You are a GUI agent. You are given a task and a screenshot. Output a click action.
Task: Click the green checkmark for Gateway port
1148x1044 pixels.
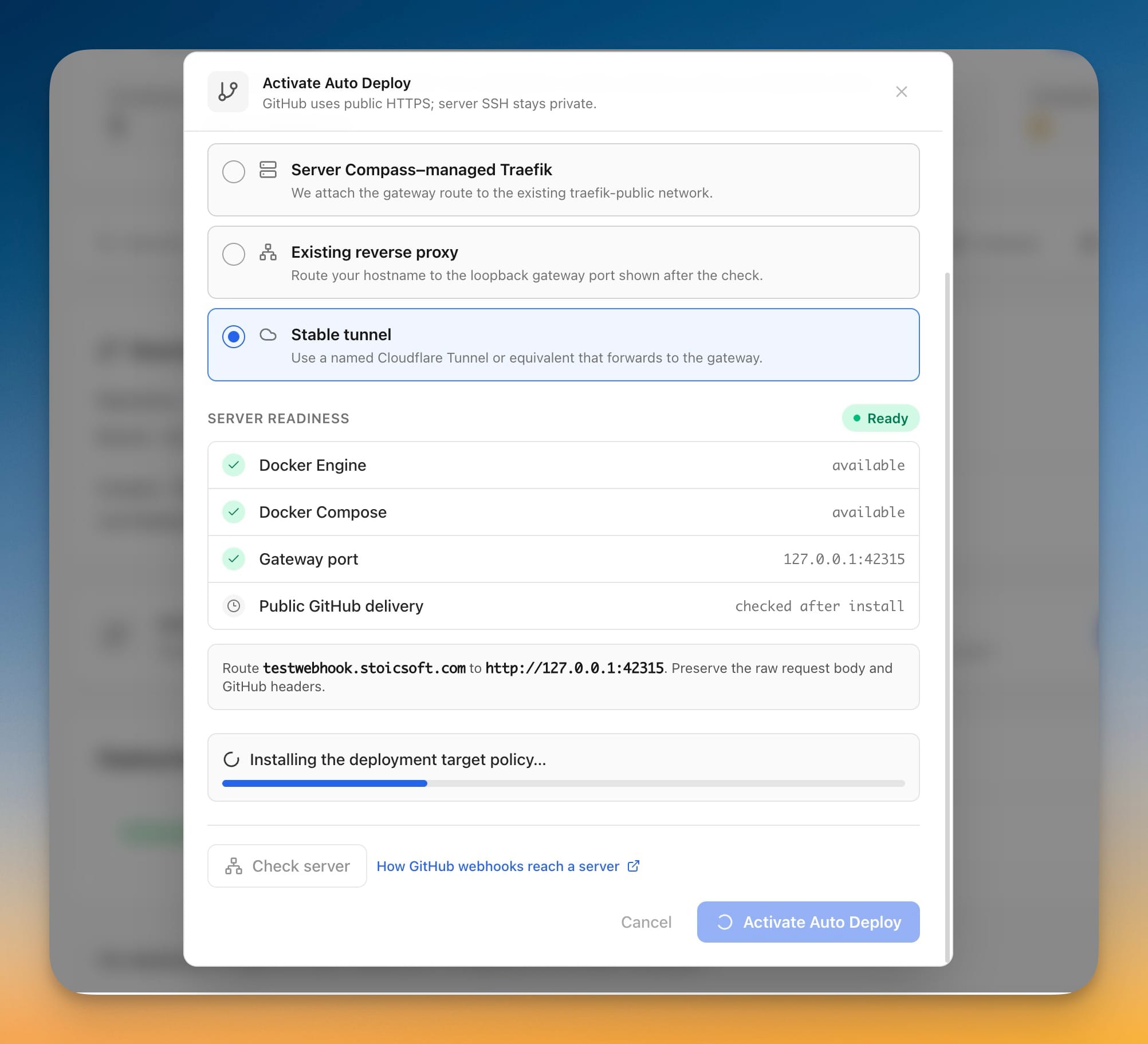[234, 559]
